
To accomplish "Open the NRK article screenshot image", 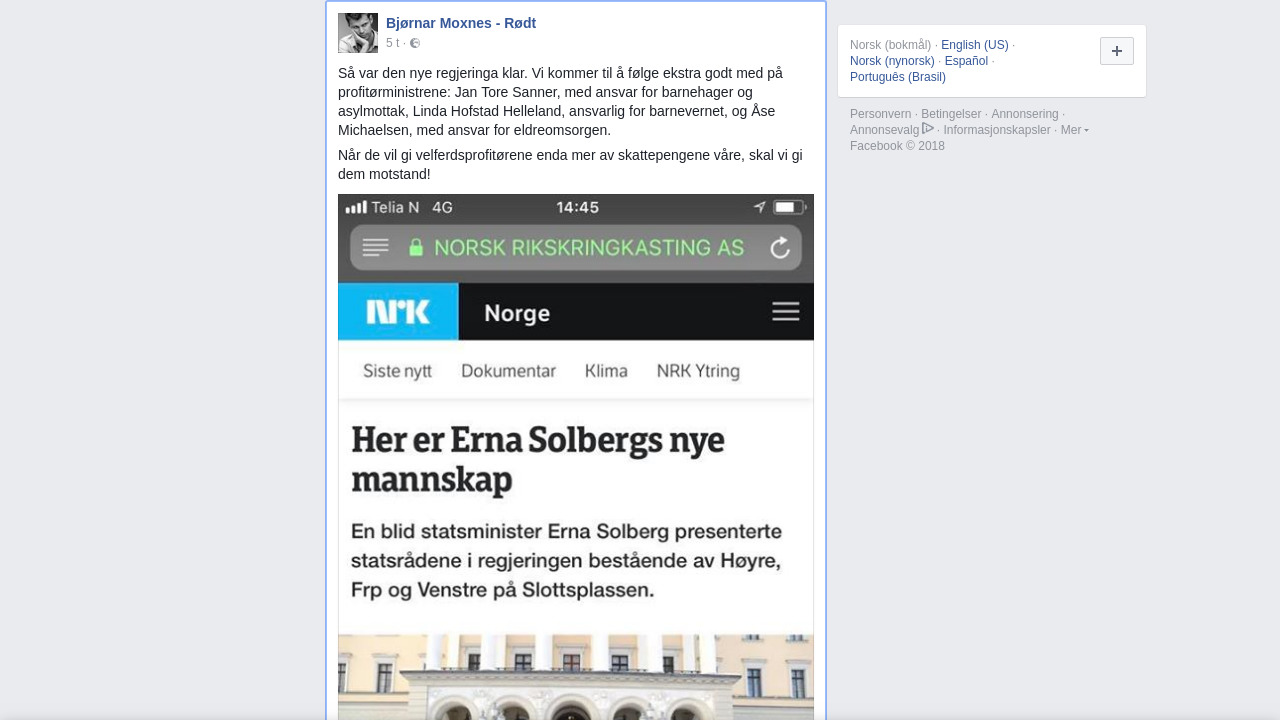I will coord(576,457).
